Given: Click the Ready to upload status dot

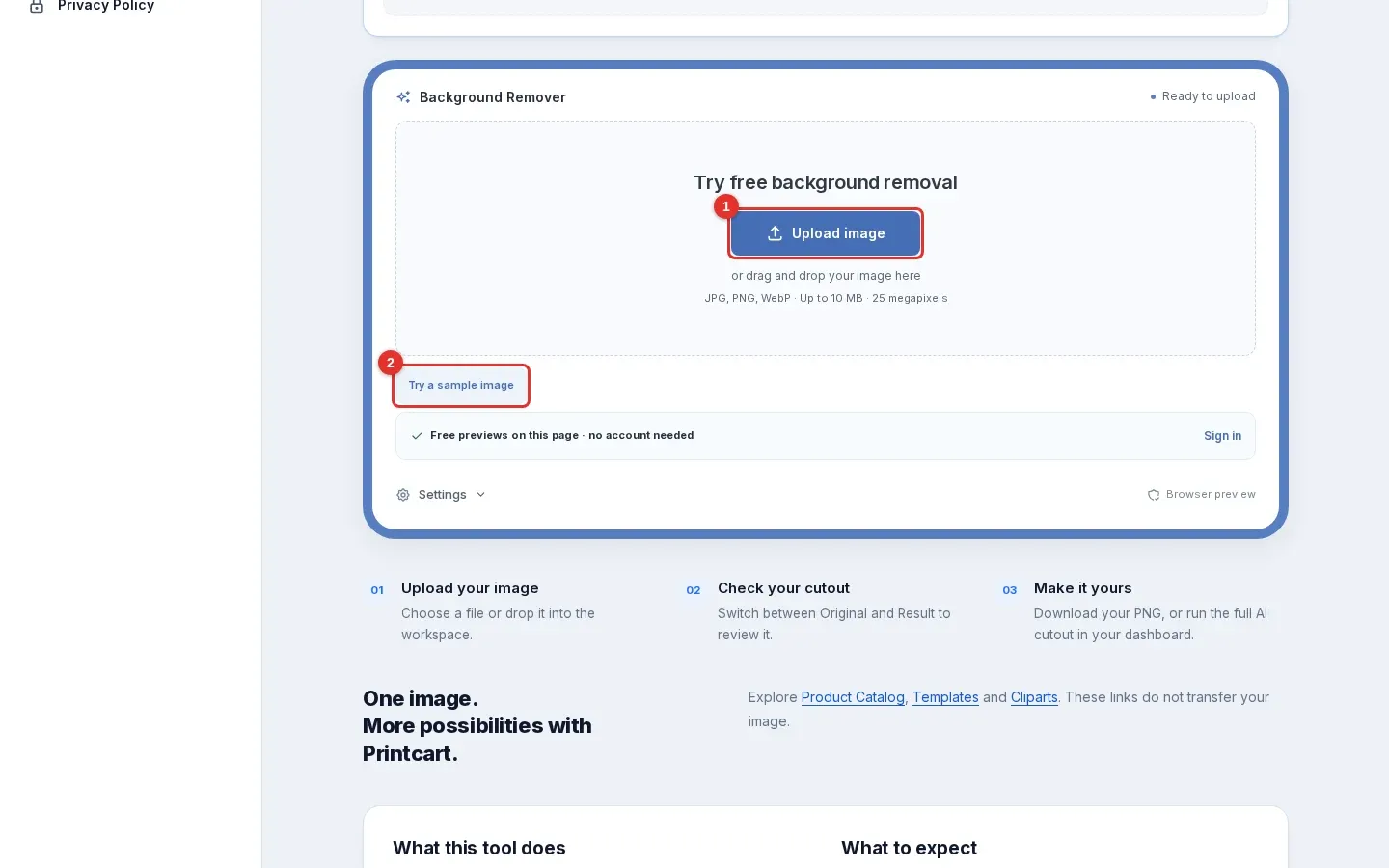Looking at the screenshot, I should [1153, 96].
